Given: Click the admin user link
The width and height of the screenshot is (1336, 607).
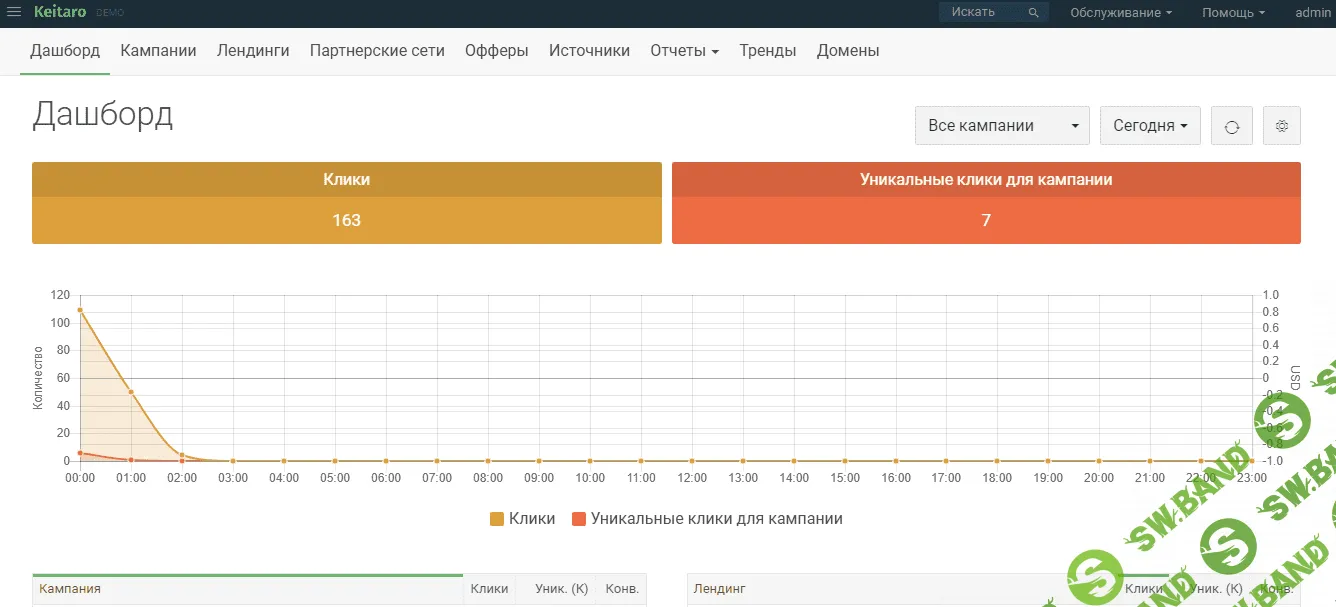Looking at the screenshot, I should point(1313,13).
